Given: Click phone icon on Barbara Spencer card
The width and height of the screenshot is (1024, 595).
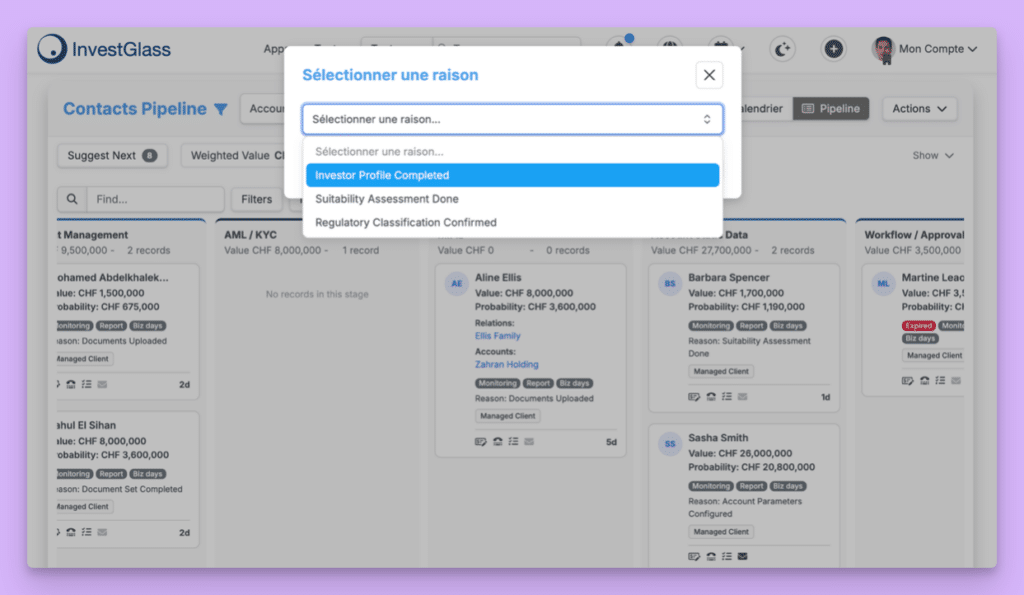Looking at the screenshot, I should coord(711,397).
